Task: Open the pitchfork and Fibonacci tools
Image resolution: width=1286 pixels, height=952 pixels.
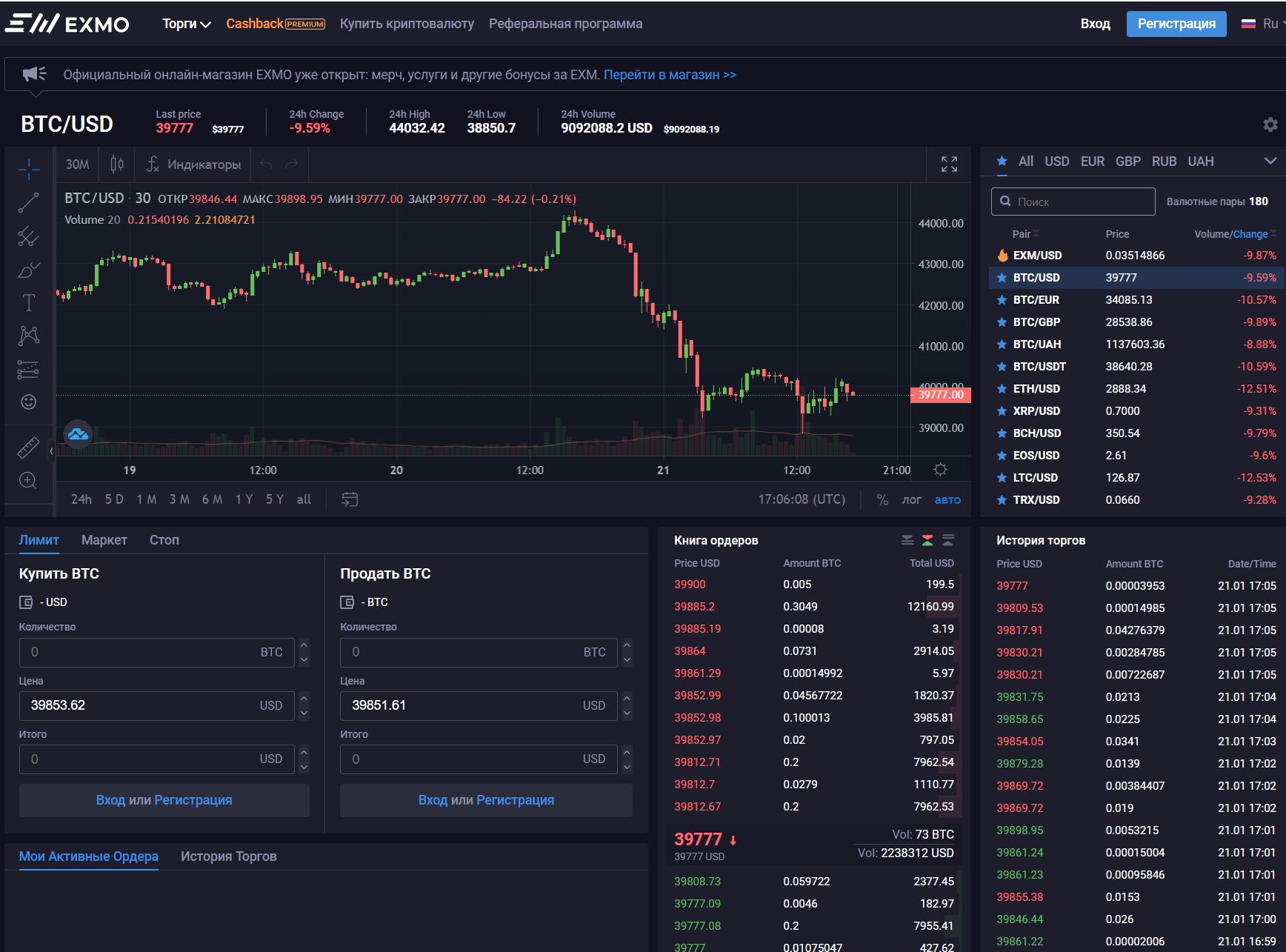Action: pyautogui.click(x=29, y=236)
